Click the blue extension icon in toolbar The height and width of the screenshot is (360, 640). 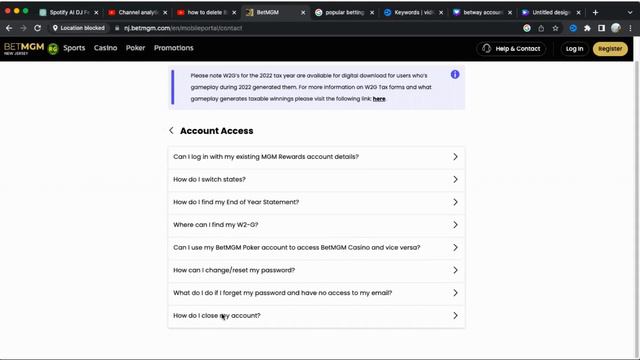[573, 28]
